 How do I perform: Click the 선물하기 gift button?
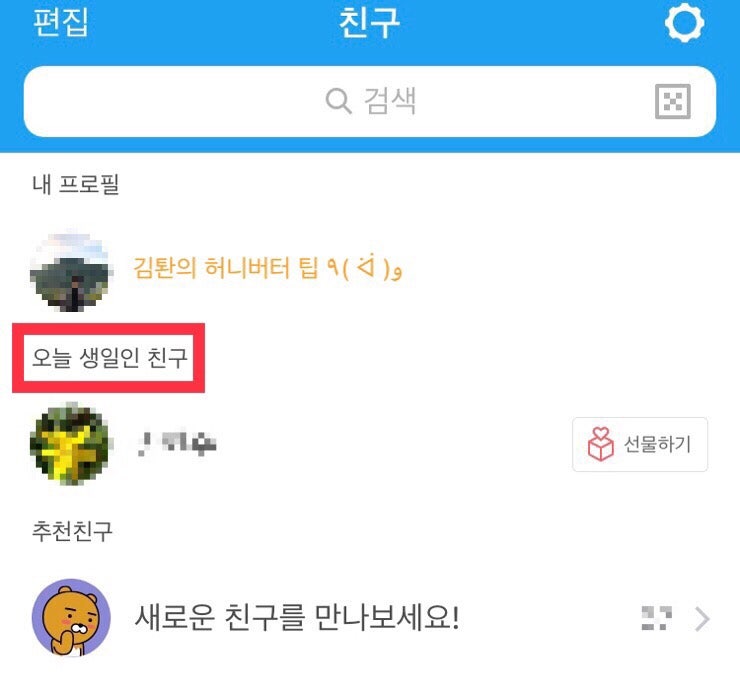tap(640, 444)
